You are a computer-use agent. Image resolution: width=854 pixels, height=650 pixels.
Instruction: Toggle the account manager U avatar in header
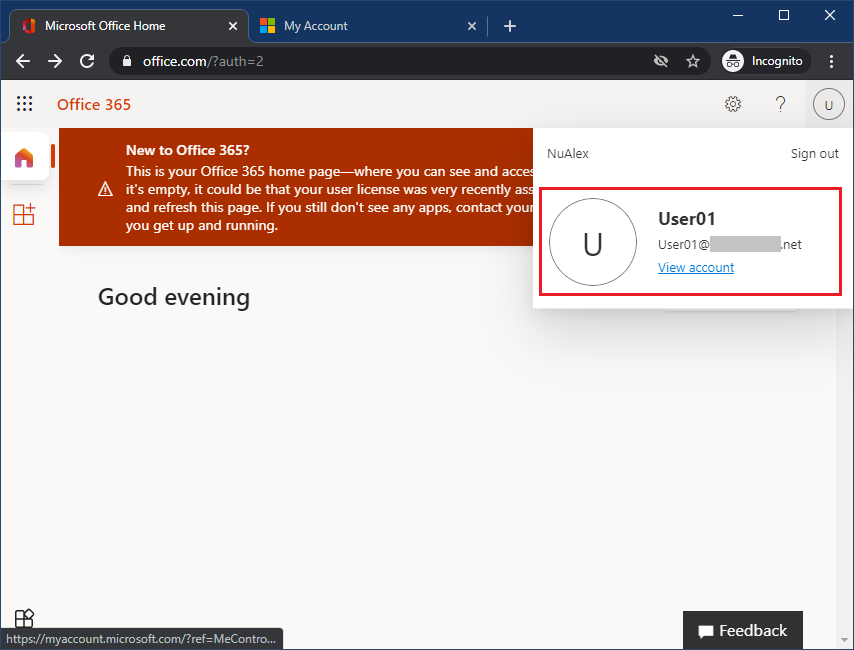coord(828,104)
